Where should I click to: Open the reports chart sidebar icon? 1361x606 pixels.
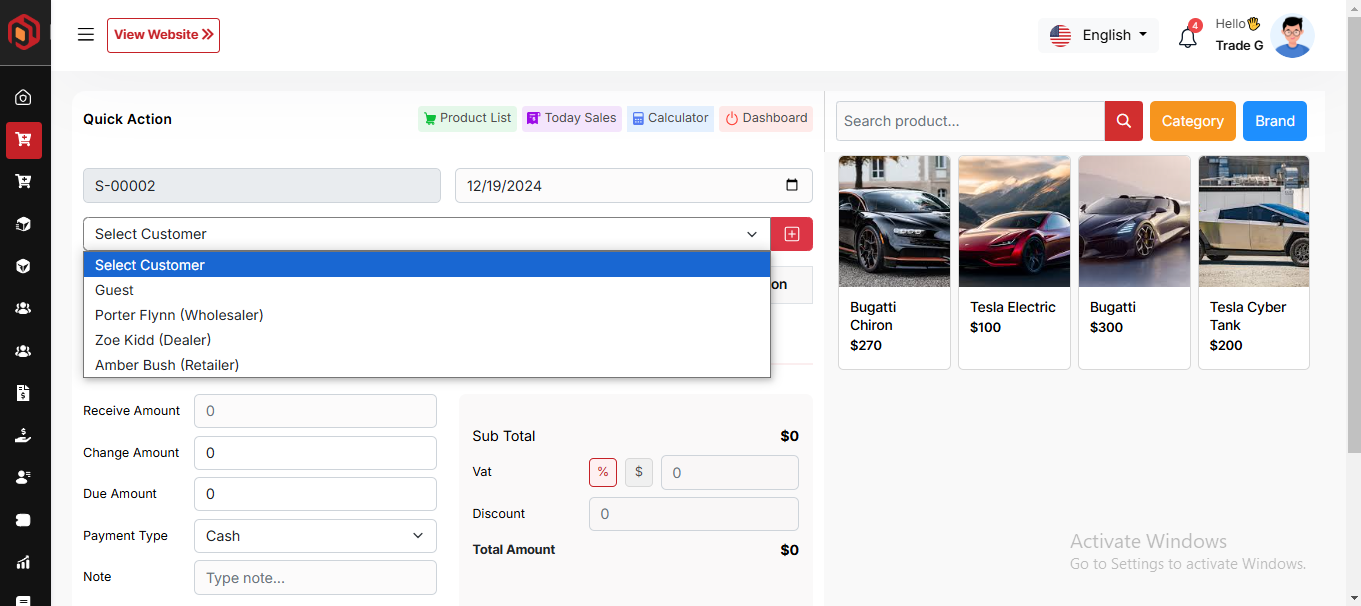point(23,562)
